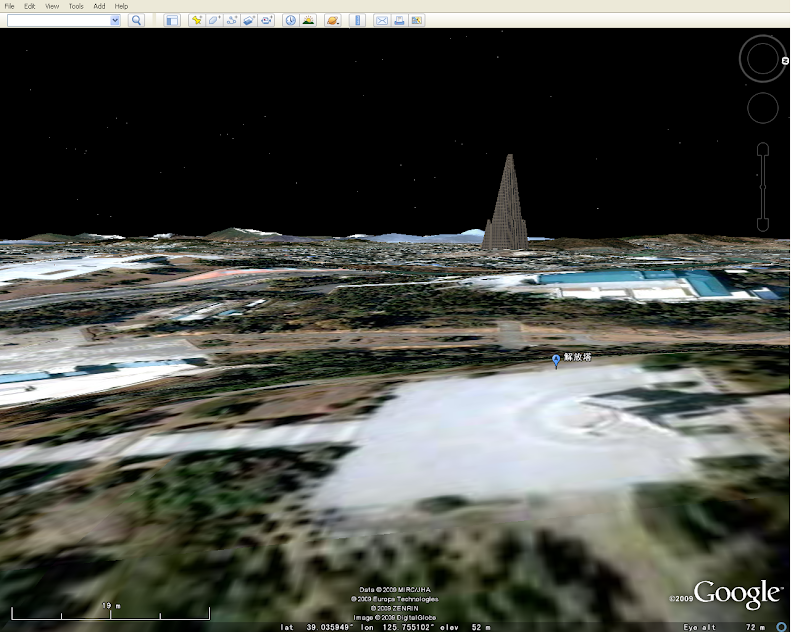This screenshot has width=800, height=632.
Task: Toggle the sidebar panel icon
Action: pyautogui.click(x=172, y=20)
